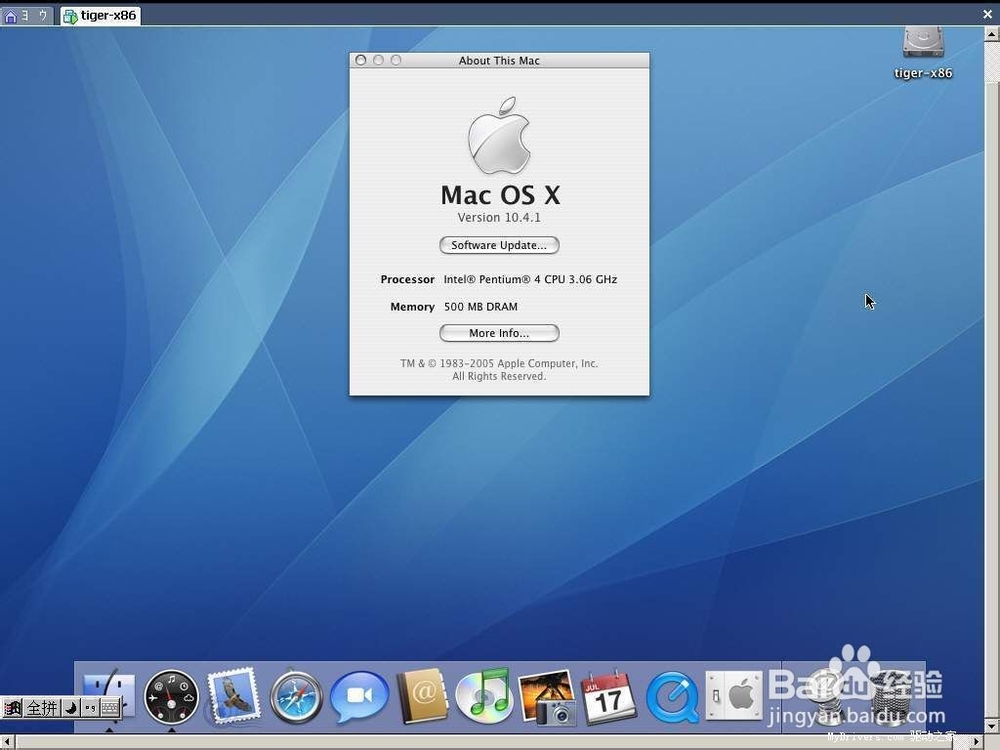Switch the 全拼 input mode

tap(42, 708)
